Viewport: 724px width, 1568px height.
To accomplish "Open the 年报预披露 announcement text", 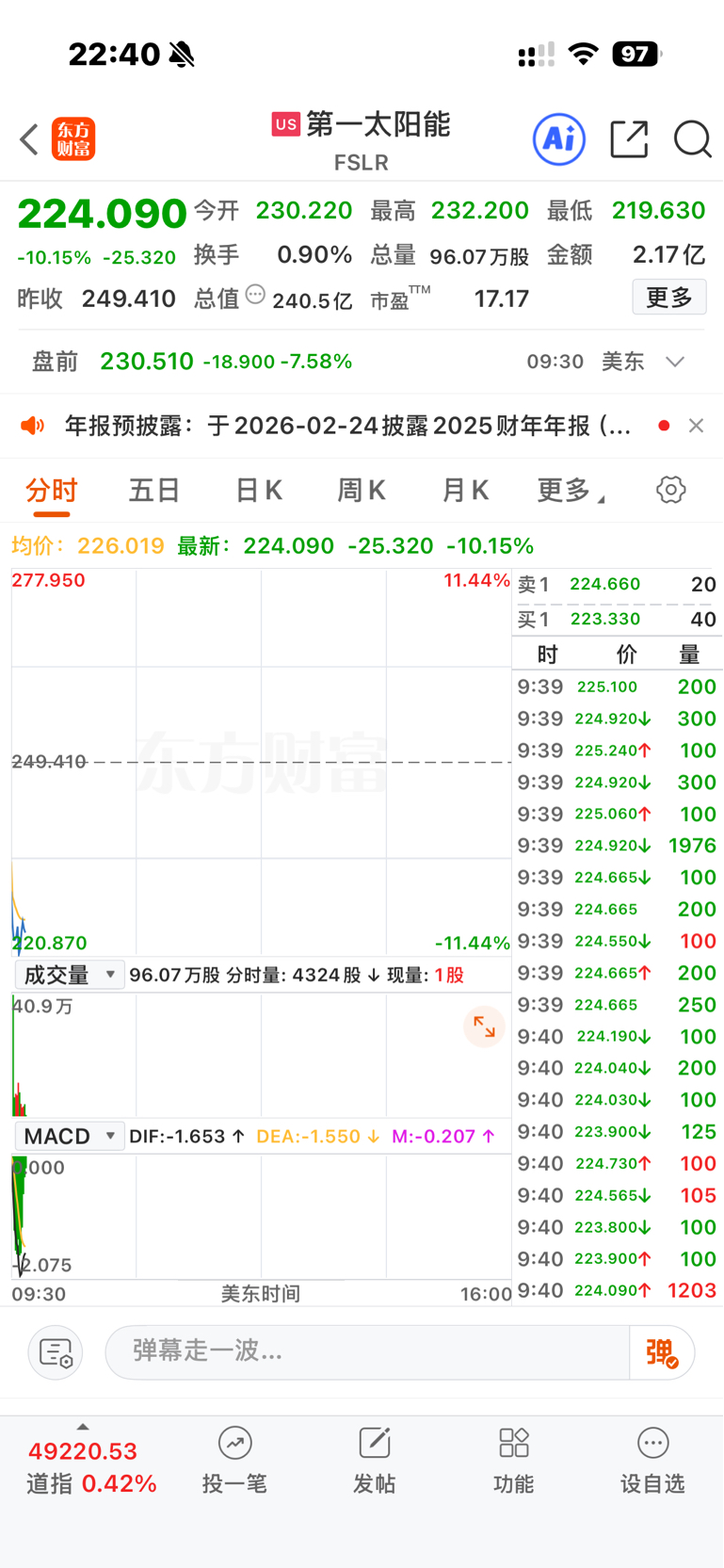I will [348, 426].
